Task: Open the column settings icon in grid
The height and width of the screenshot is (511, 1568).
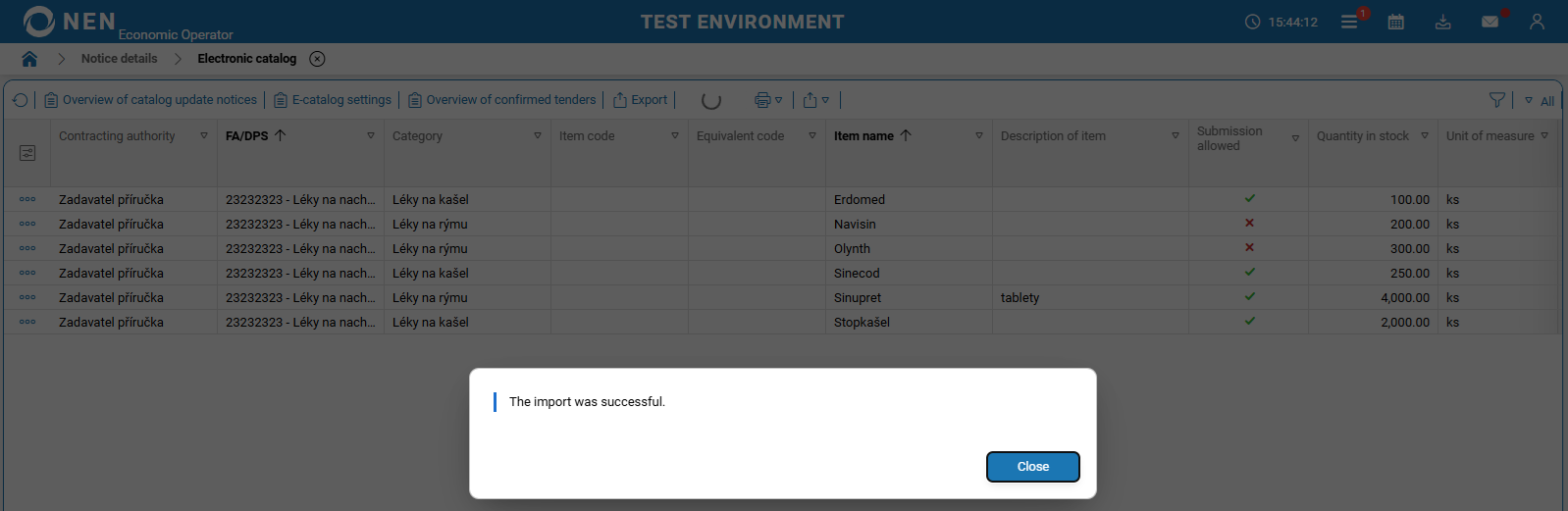Action: click(27, 153)
